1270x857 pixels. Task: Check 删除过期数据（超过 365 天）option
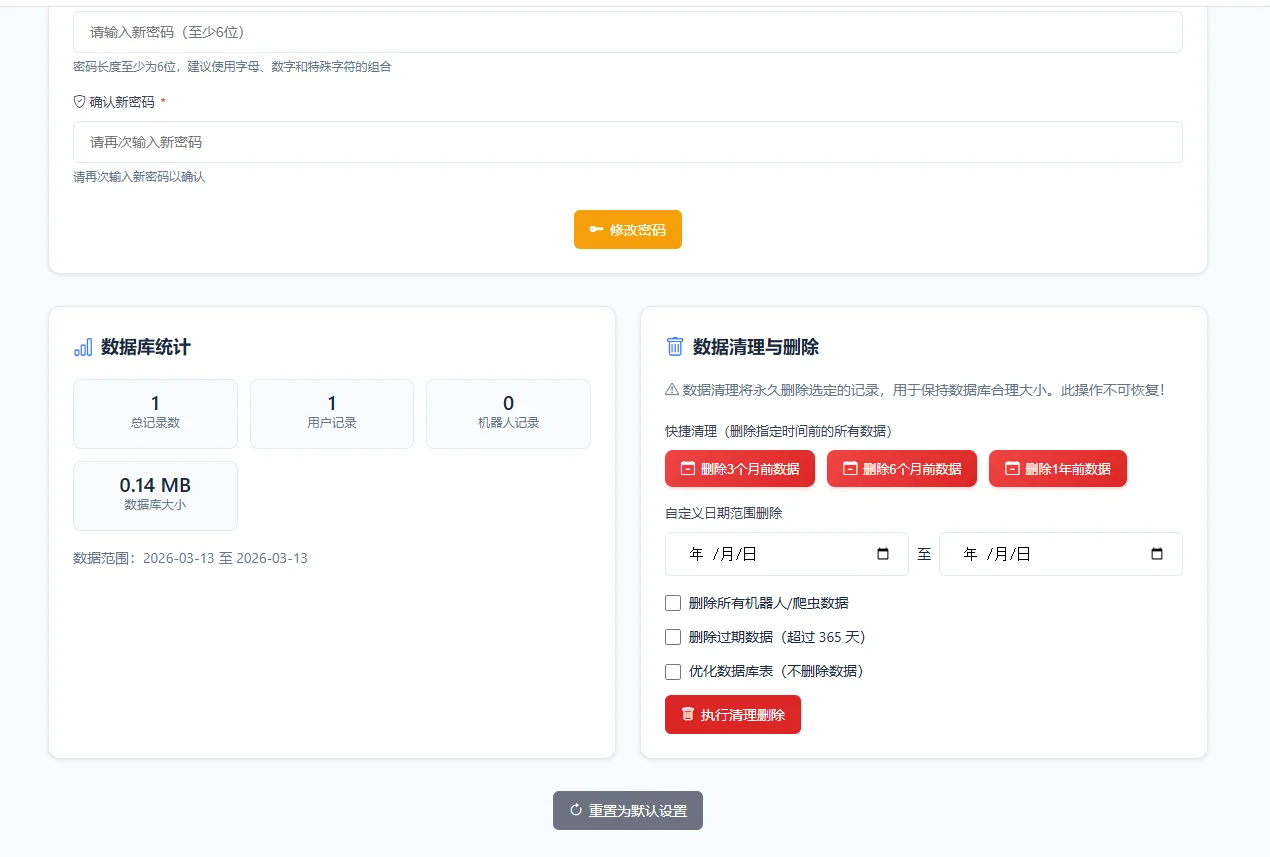click(x=673, y=637)
